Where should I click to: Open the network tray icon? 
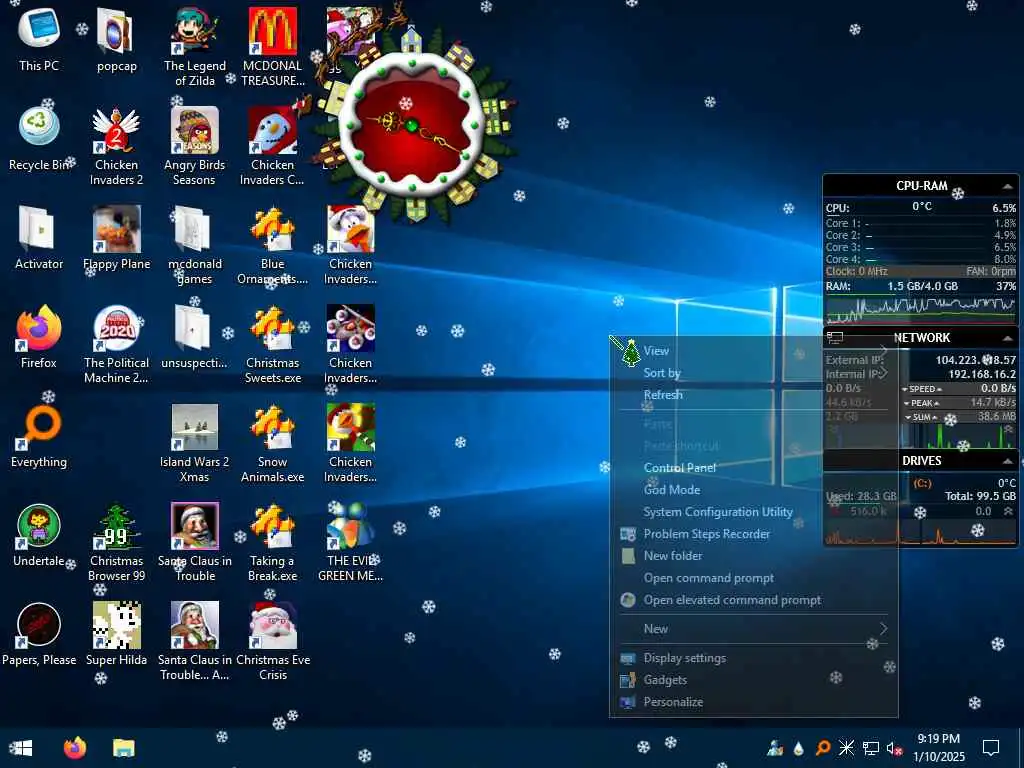871,748
